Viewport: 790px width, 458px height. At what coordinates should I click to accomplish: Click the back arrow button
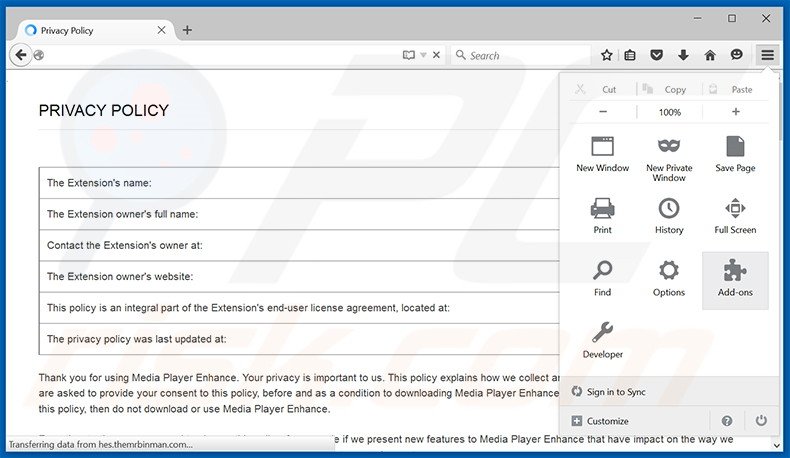(20, 54)
